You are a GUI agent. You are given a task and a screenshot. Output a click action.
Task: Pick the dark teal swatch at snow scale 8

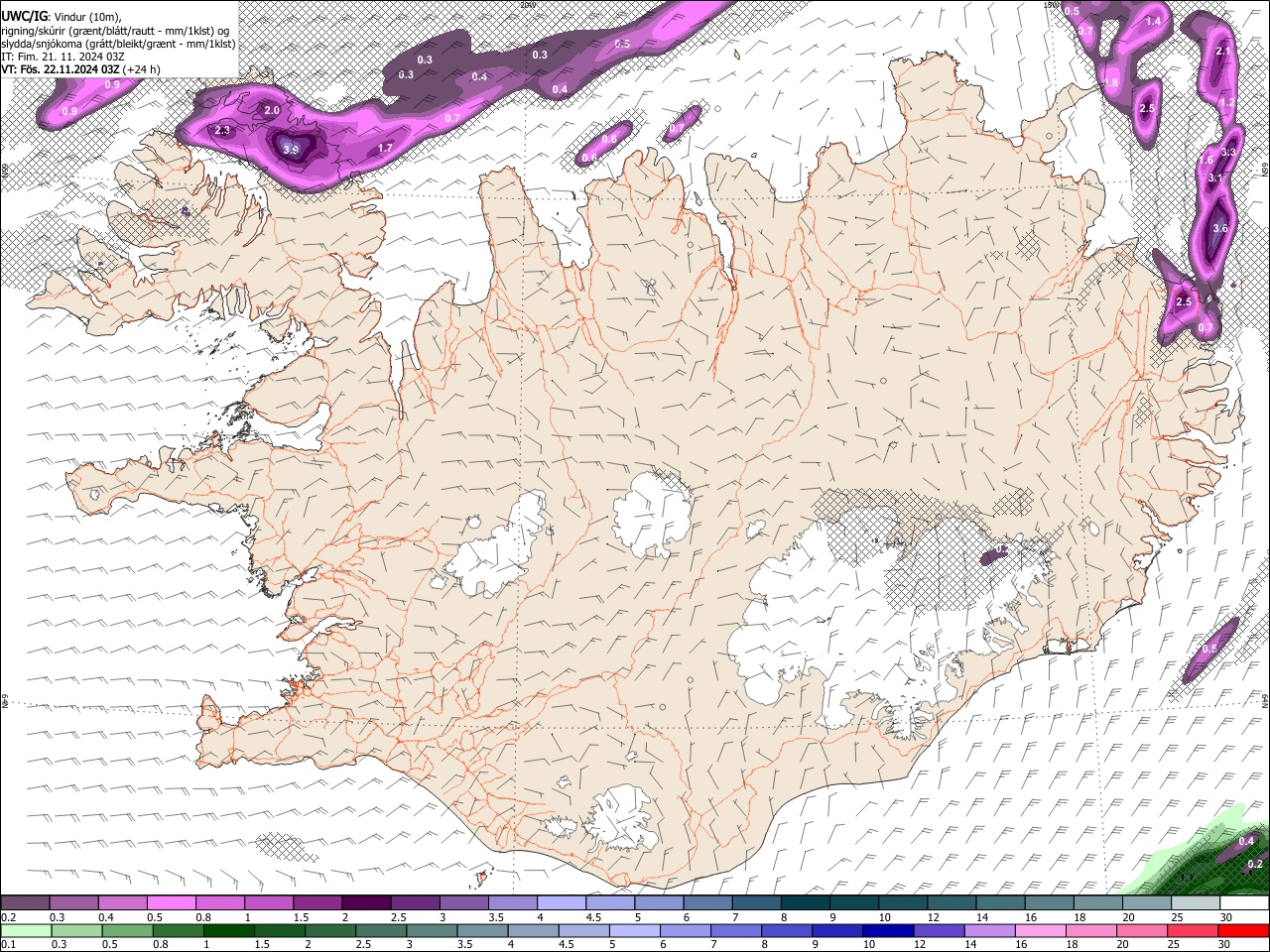point(804,902)
